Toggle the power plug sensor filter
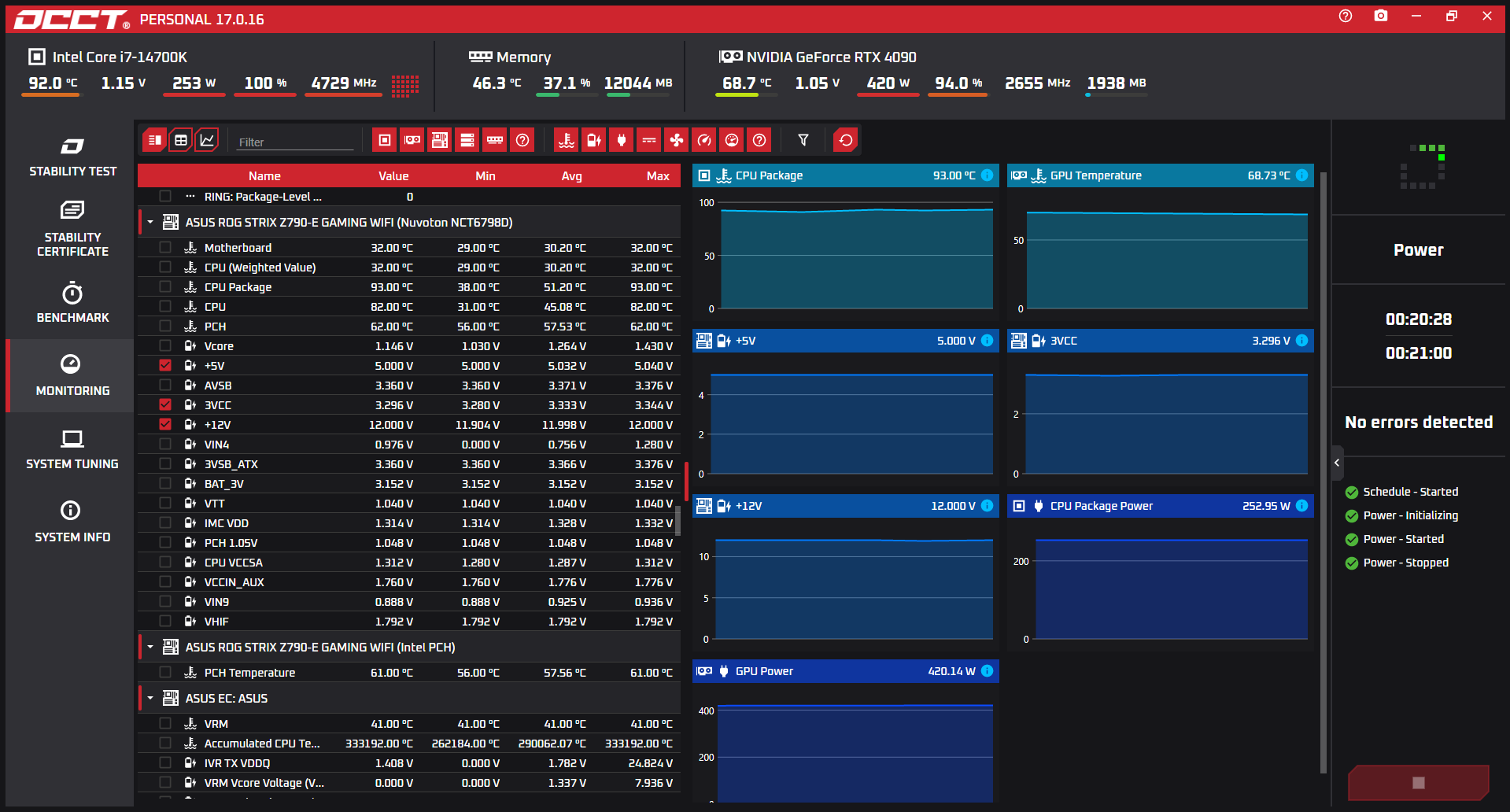1510x812 pixels. (x=622, y=140)
